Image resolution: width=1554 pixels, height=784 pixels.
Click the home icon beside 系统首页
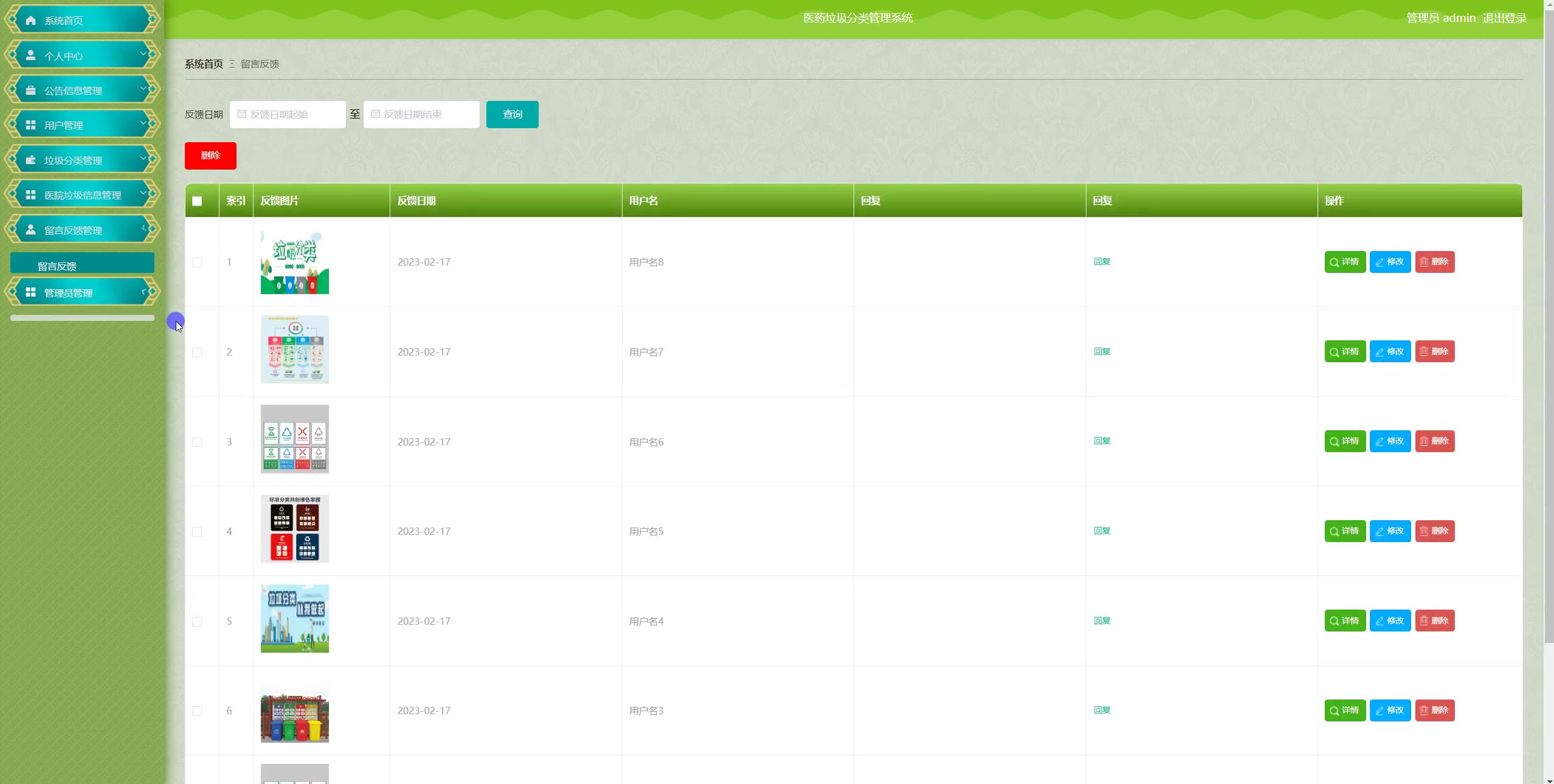tap(30, 20)
